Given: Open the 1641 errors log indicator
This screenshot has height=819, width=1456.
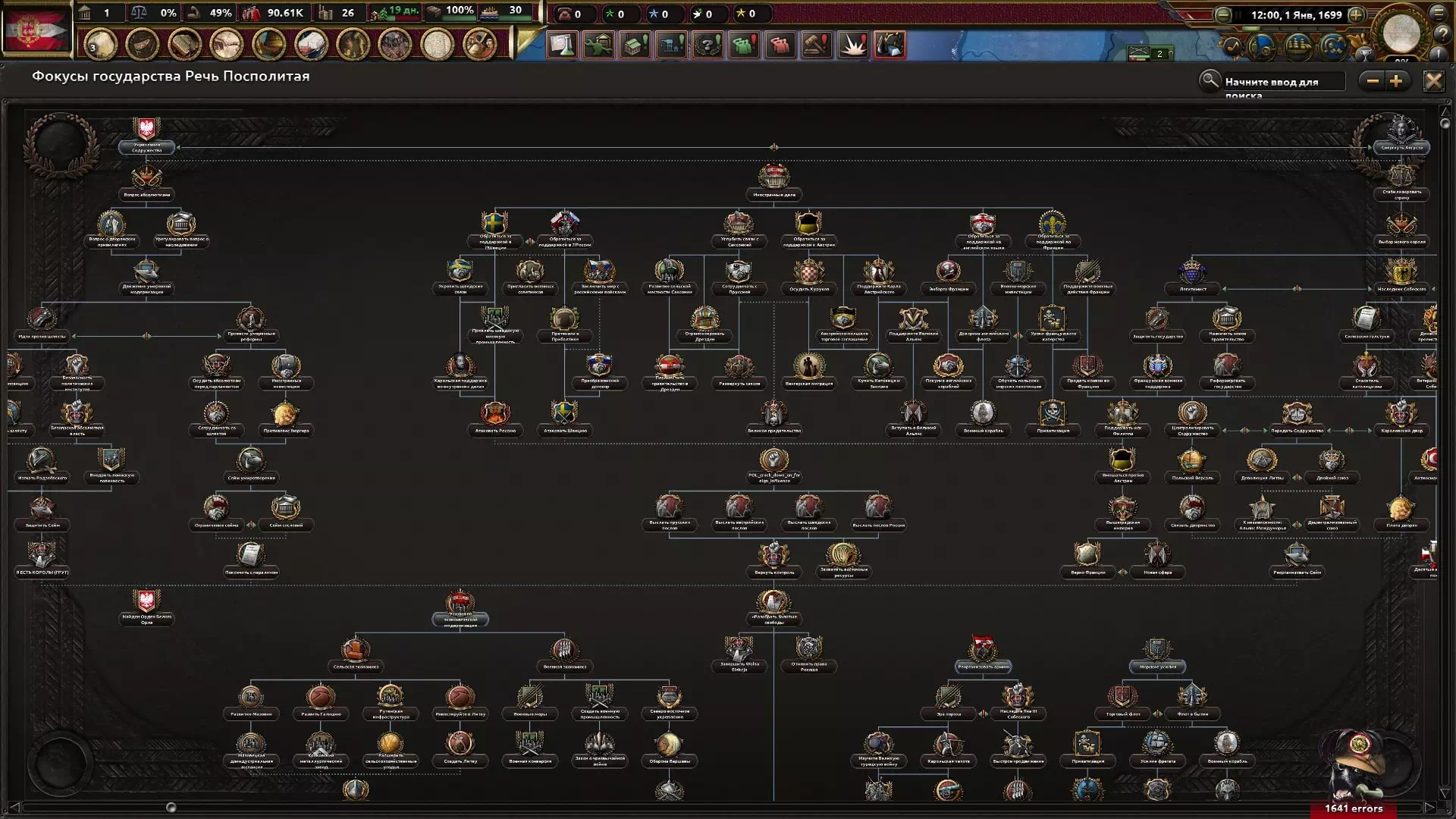Looking at the screenshot, I should (x=1354, y=808).
